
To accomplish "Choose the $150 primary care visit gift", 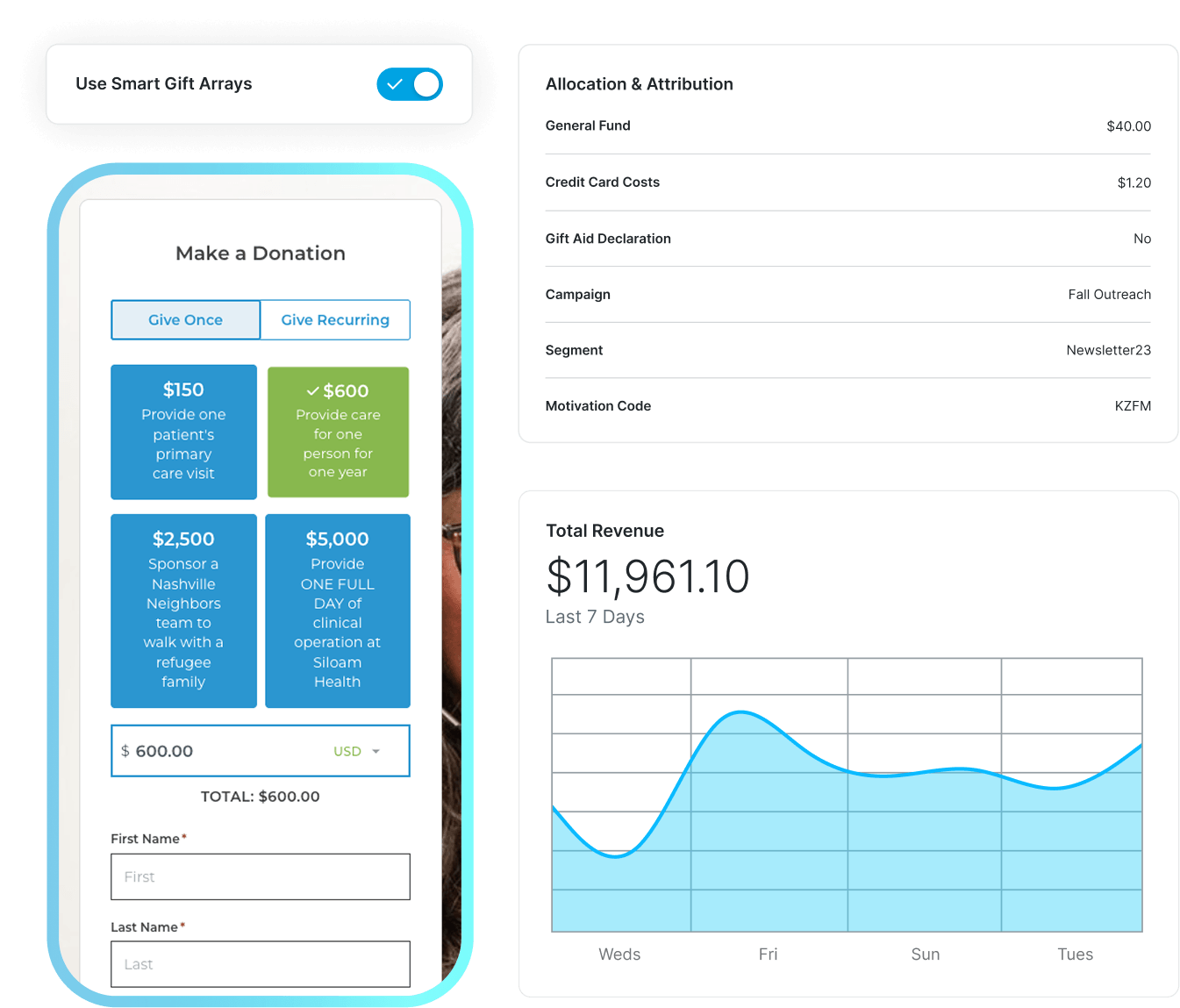I will tap(183, 432).
